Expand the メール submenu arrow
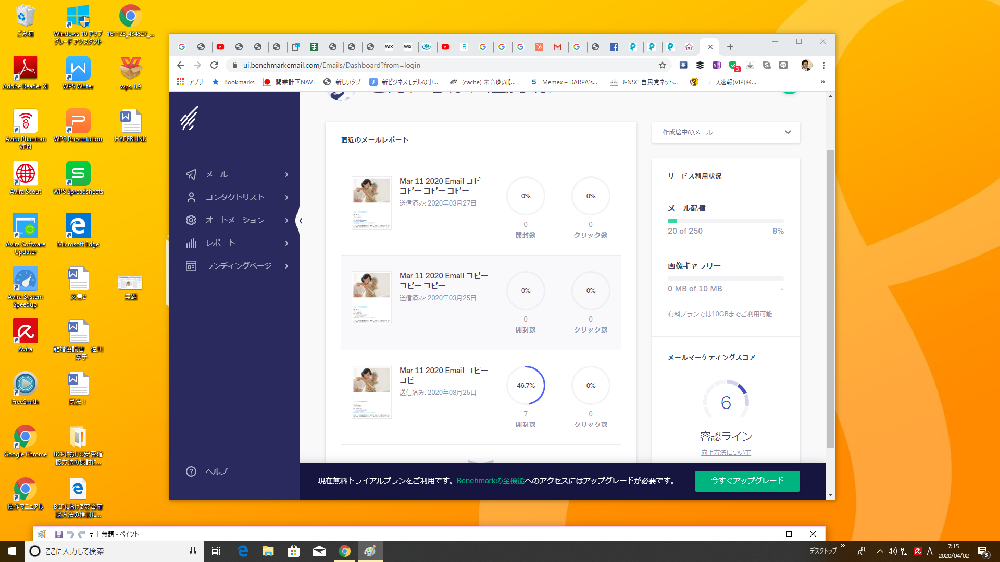This screenshot has width=1000, height=562. click(286, 174)
